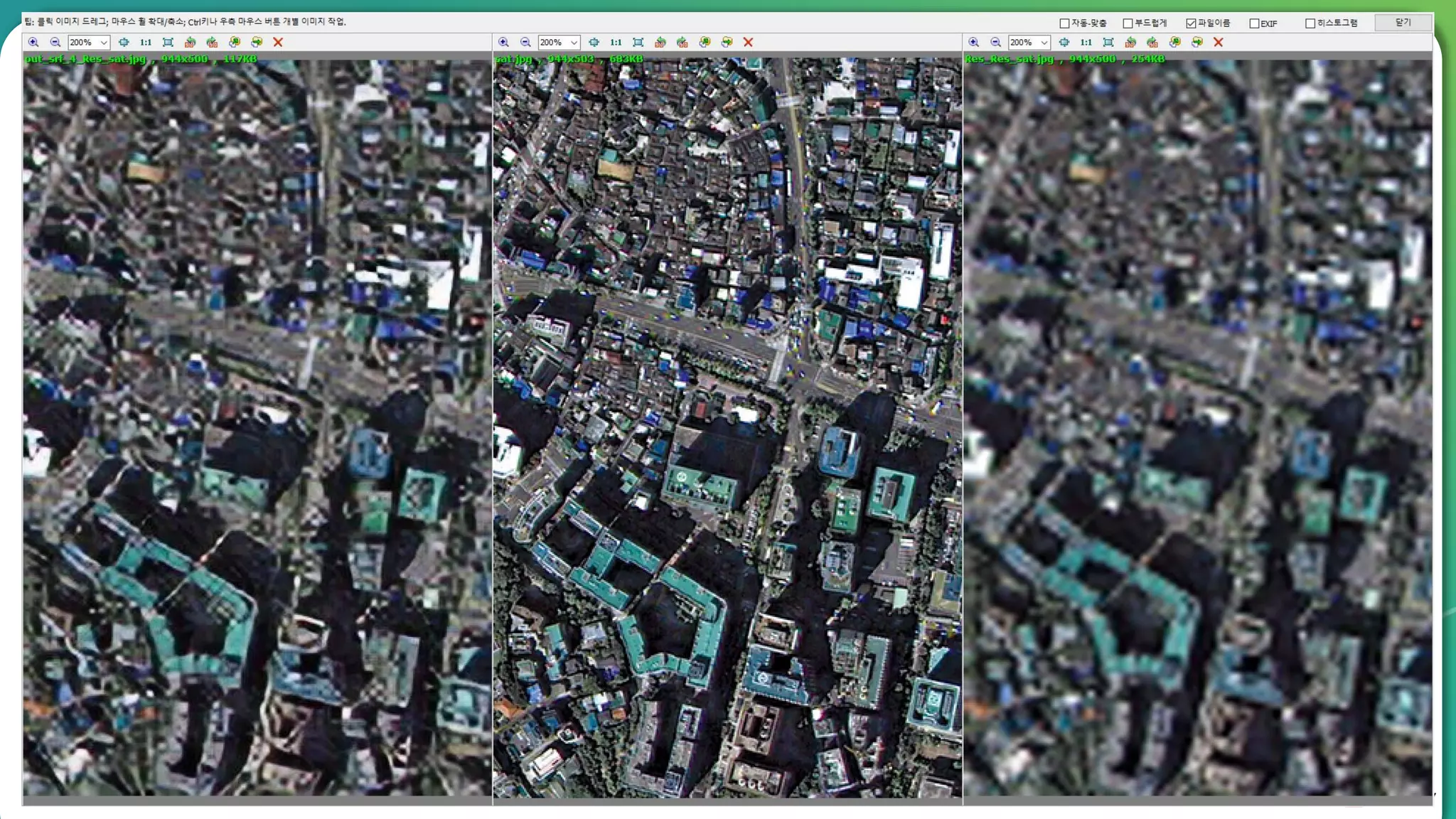Screen dimensions: 1456x819
Task: Zoom in on the left image pane
Action: [x=33, y=43]
